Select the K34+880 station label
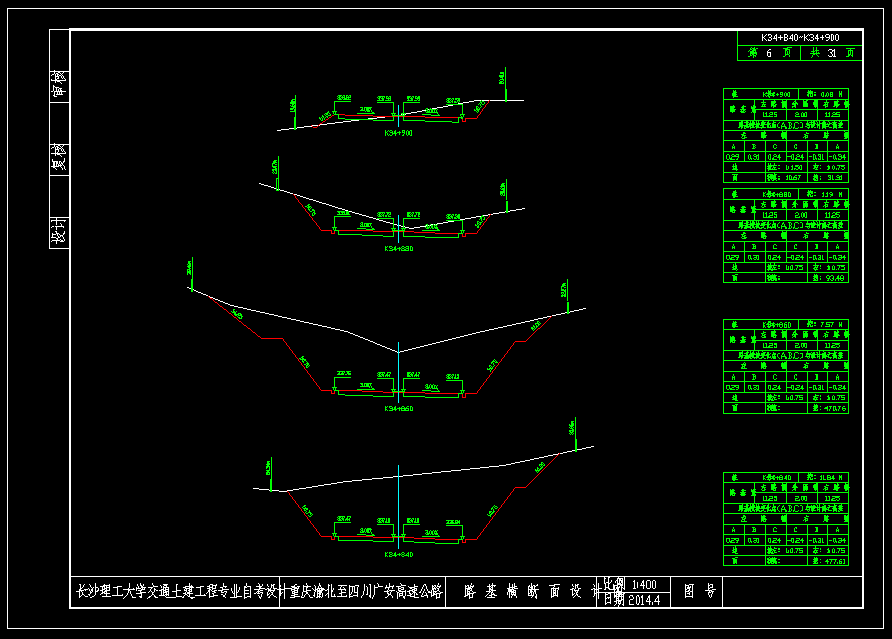The image size is (892, 639). click(399, 248)
